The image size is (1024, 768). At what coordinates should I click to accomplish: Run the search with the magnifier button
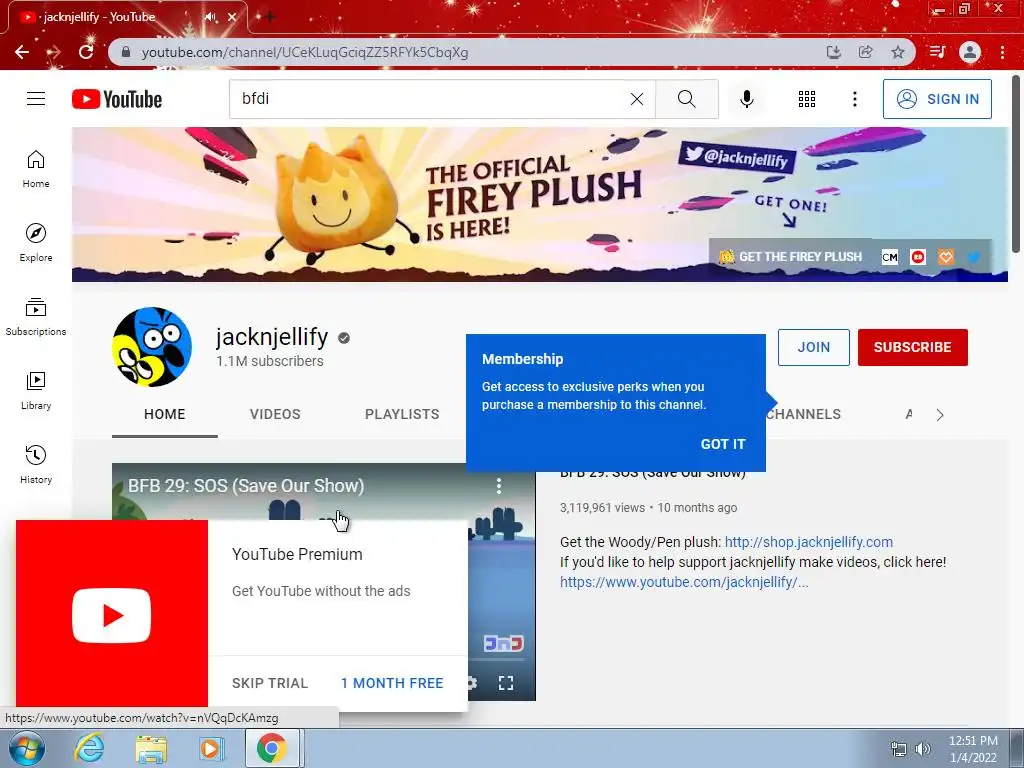point(686,99)
